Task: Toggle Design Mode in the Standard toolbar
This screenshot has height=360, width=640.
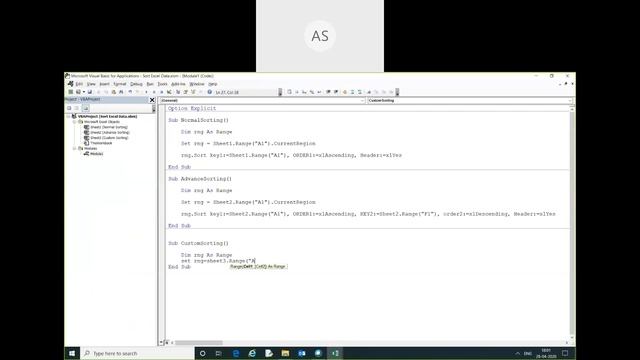Action: tap(169, 92)
